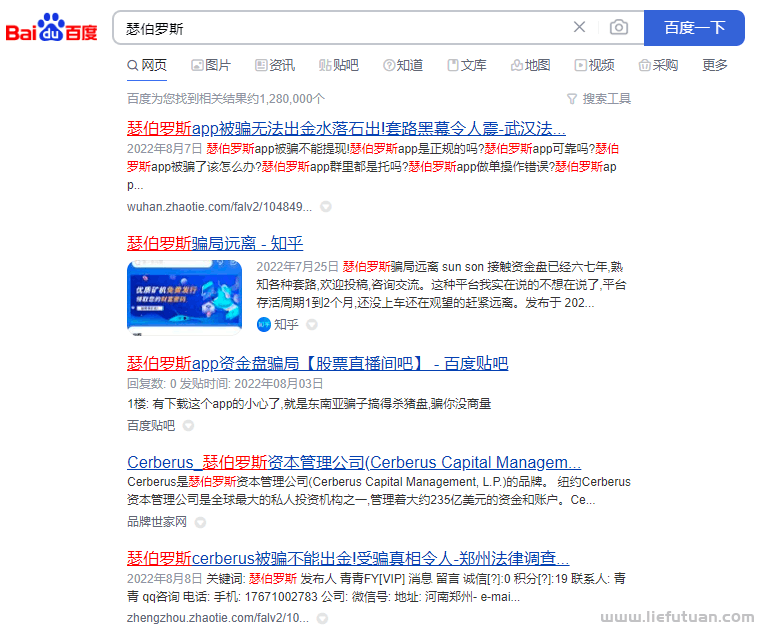Expand dropdown arrow beside 百度贴吧 source
This screenshot has width=769, height=637.
pos(188,426)
